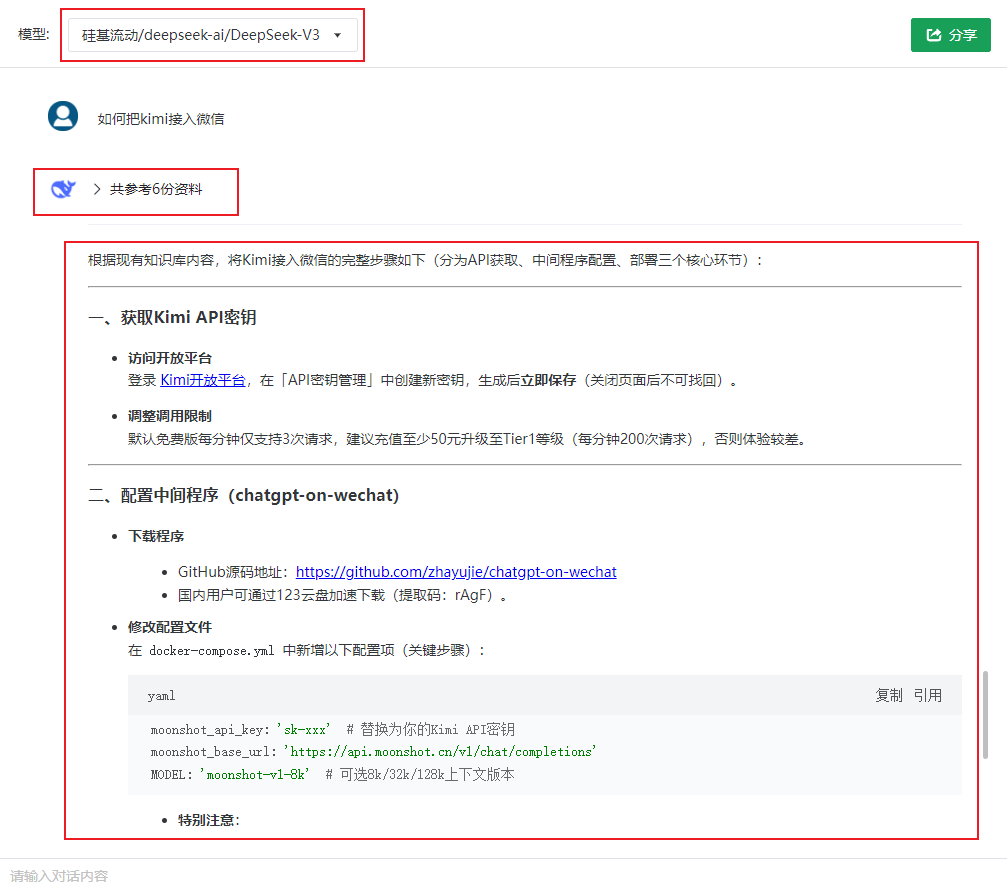Click the DeepSeek whale logo icon
This screenshot has width=1007, height=896.
click(63, 189)
